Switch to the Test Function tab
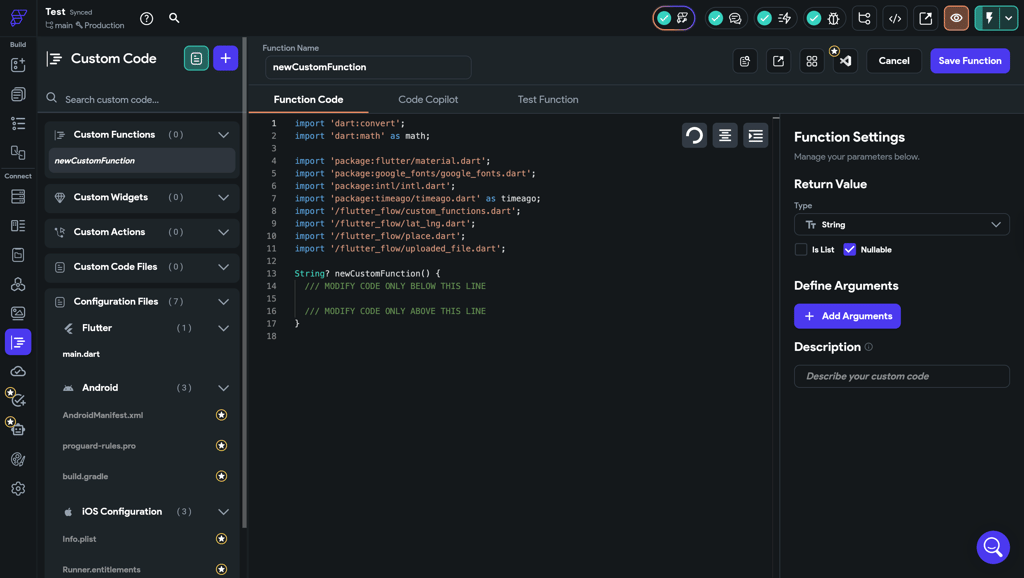 (x=548, y=99)
